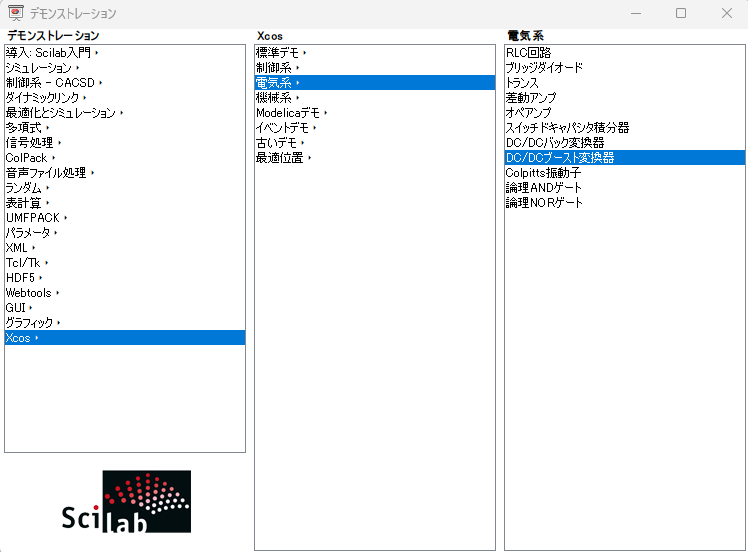Viewport: 748px width, 552px height.
Task: Select UMFPACK category
Action: pos(125,218)
